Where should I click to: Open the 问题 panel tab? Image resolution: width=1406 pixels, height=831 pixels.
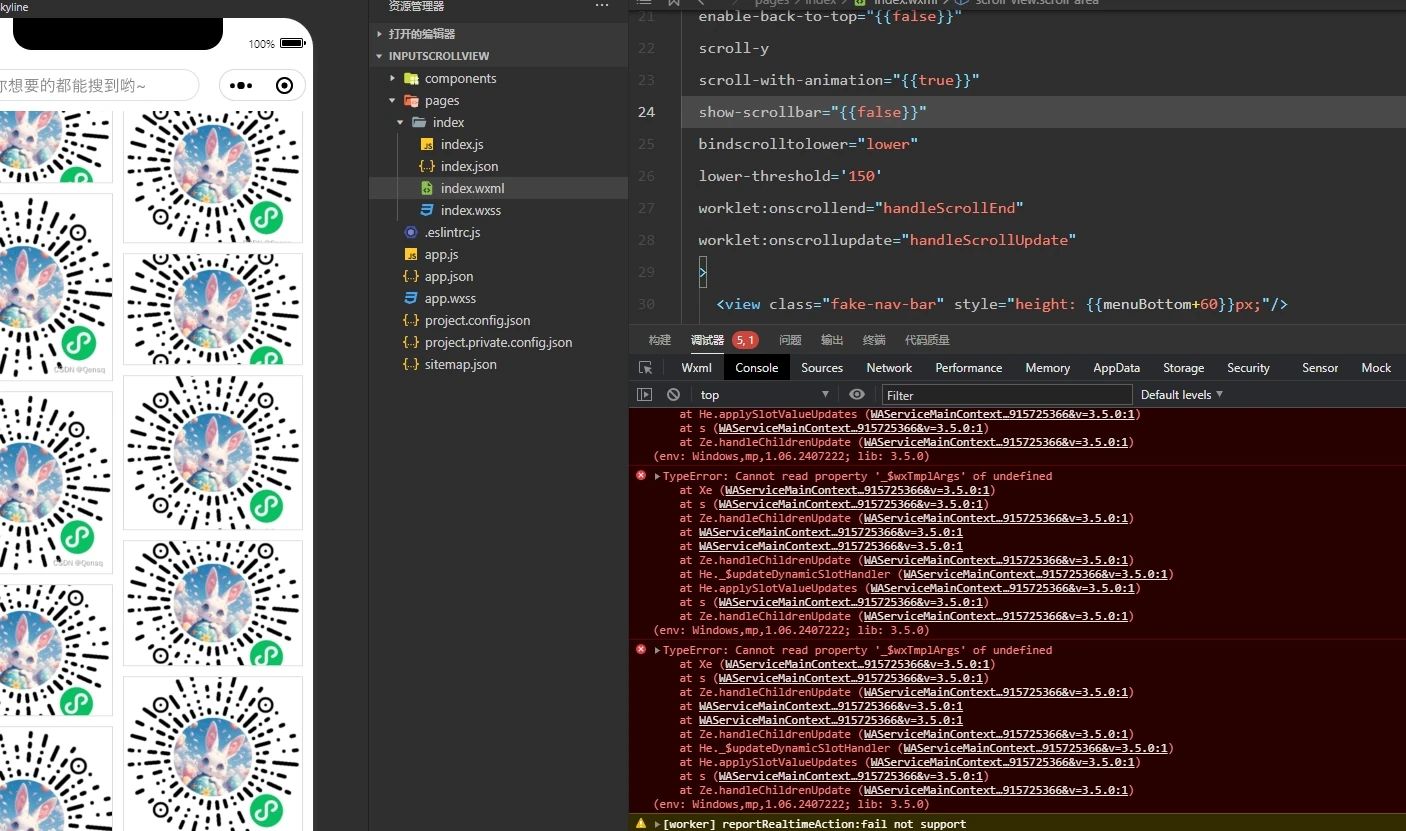pos(790,340)
